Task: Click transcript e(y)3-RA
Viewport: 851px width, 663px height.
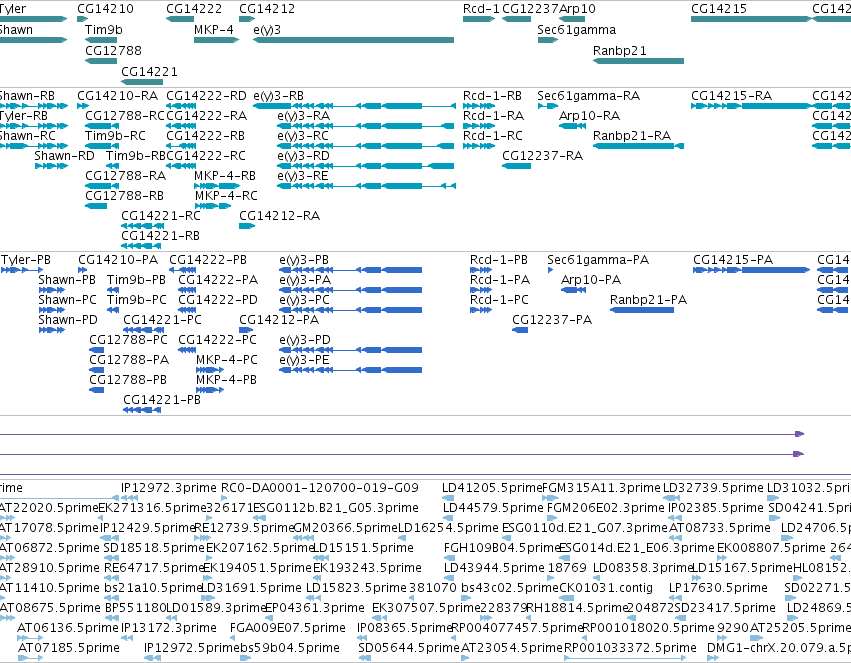Action: [x=365, y=126]
